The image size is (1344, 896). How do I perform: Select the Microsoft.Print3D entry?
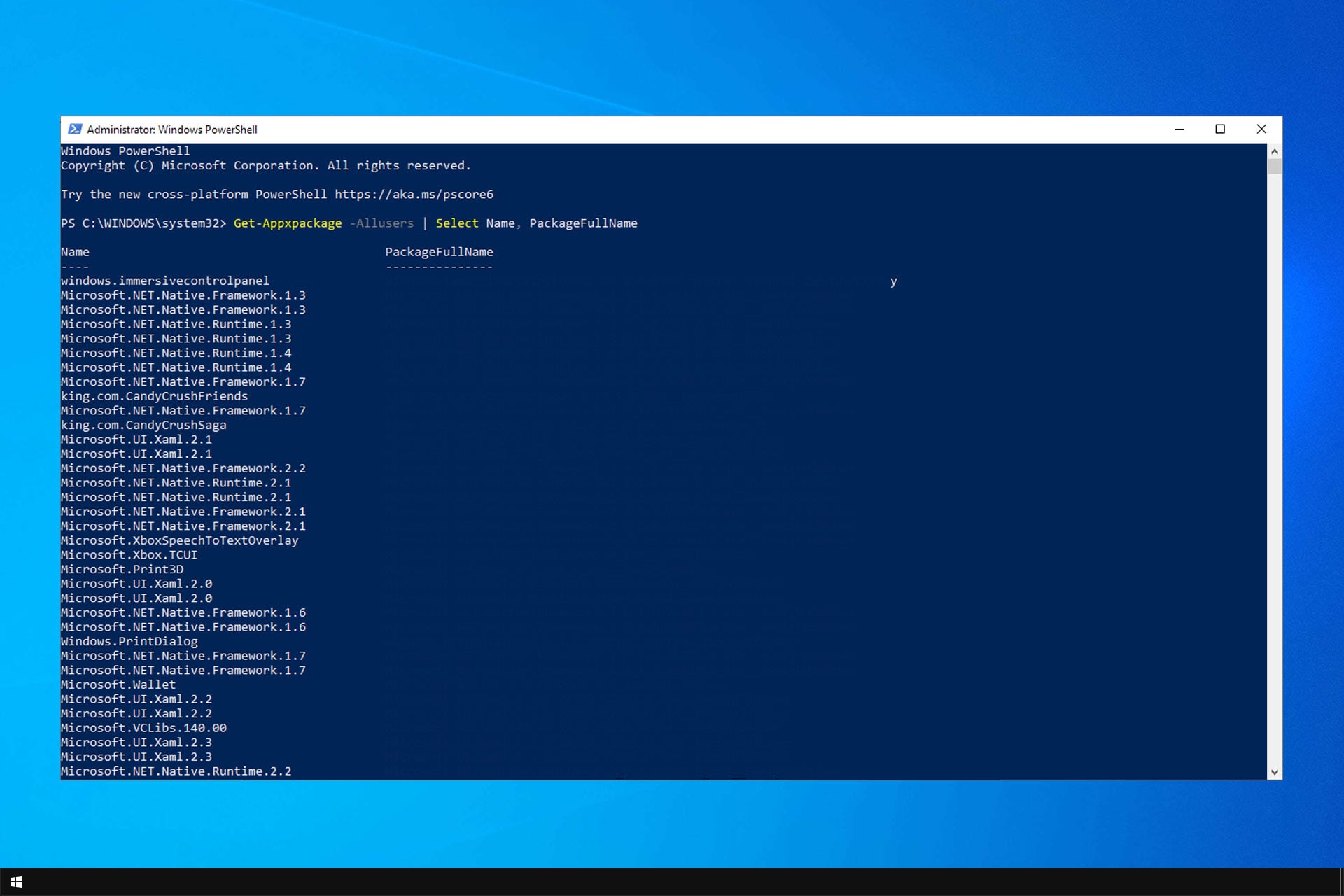point(122,569)
